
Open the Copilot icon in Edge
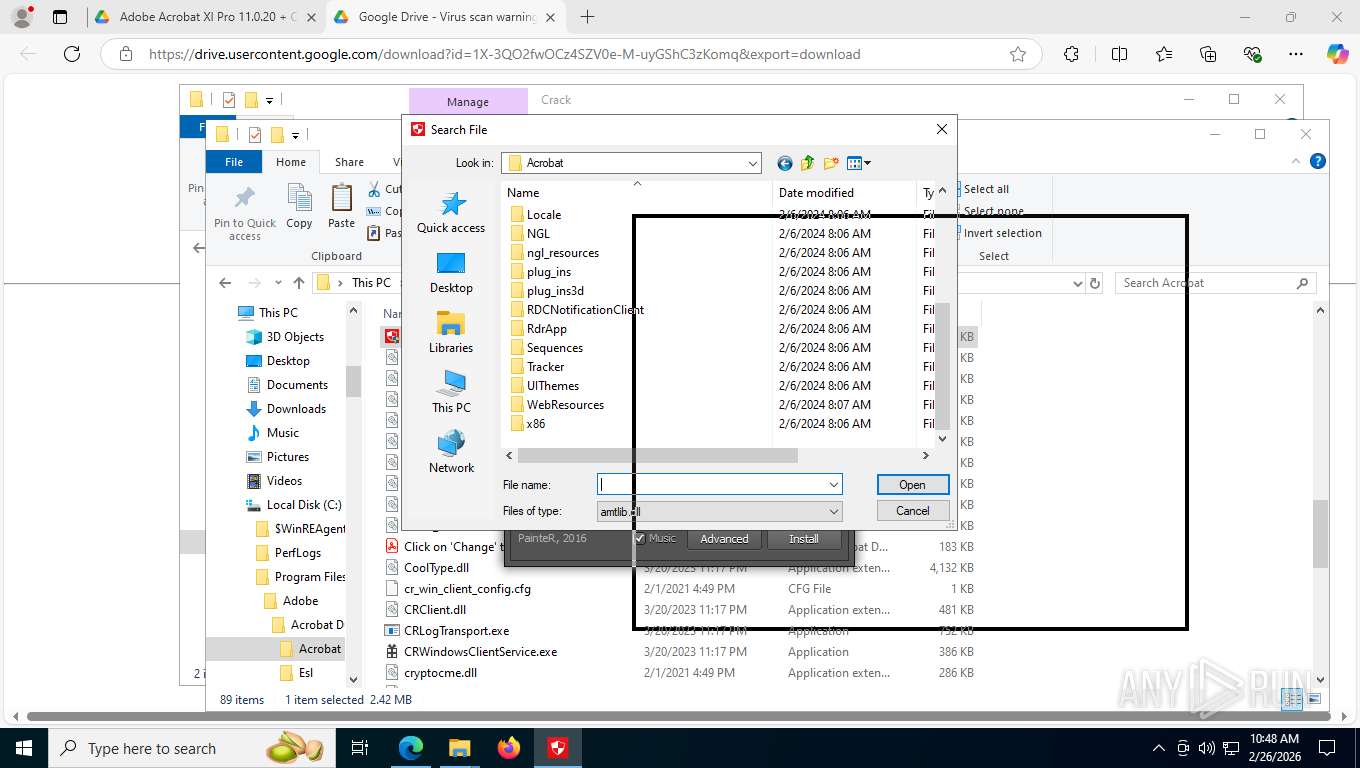1337,54
